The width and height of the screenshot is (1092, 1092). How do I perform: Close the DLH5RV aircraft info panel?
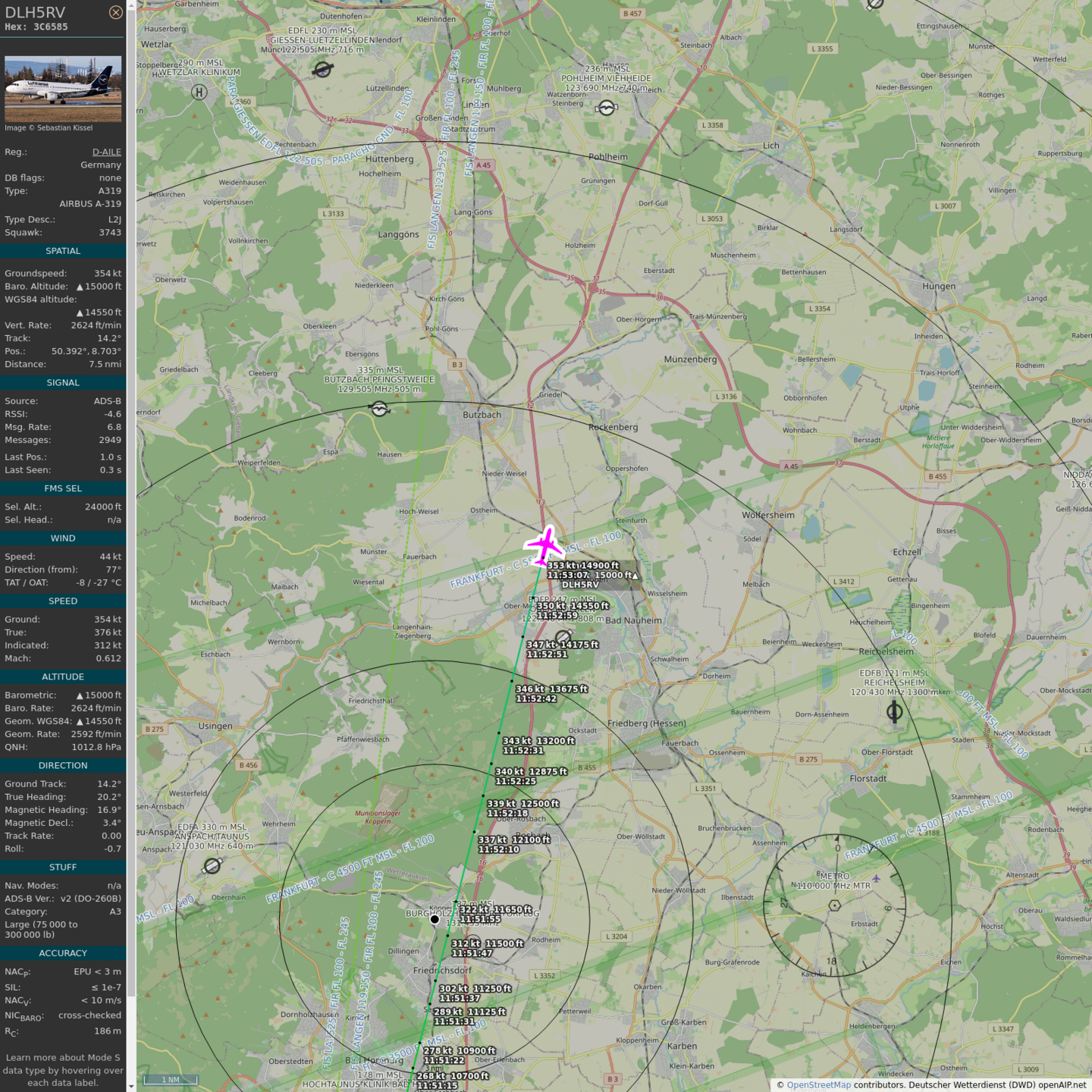click(x=115, y=12)
